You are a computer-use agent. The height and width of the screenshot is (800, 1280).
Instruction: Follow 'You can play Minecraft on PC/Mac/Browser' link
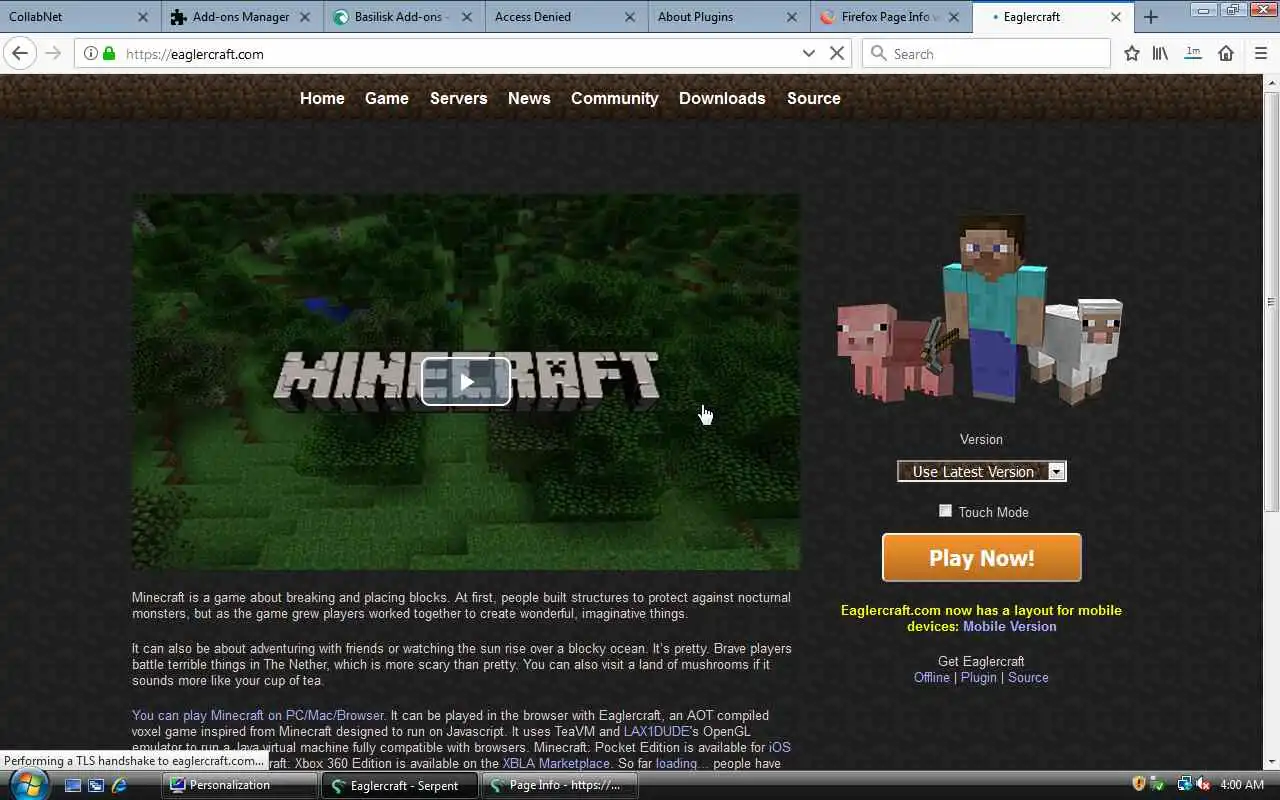pos(258,715)
